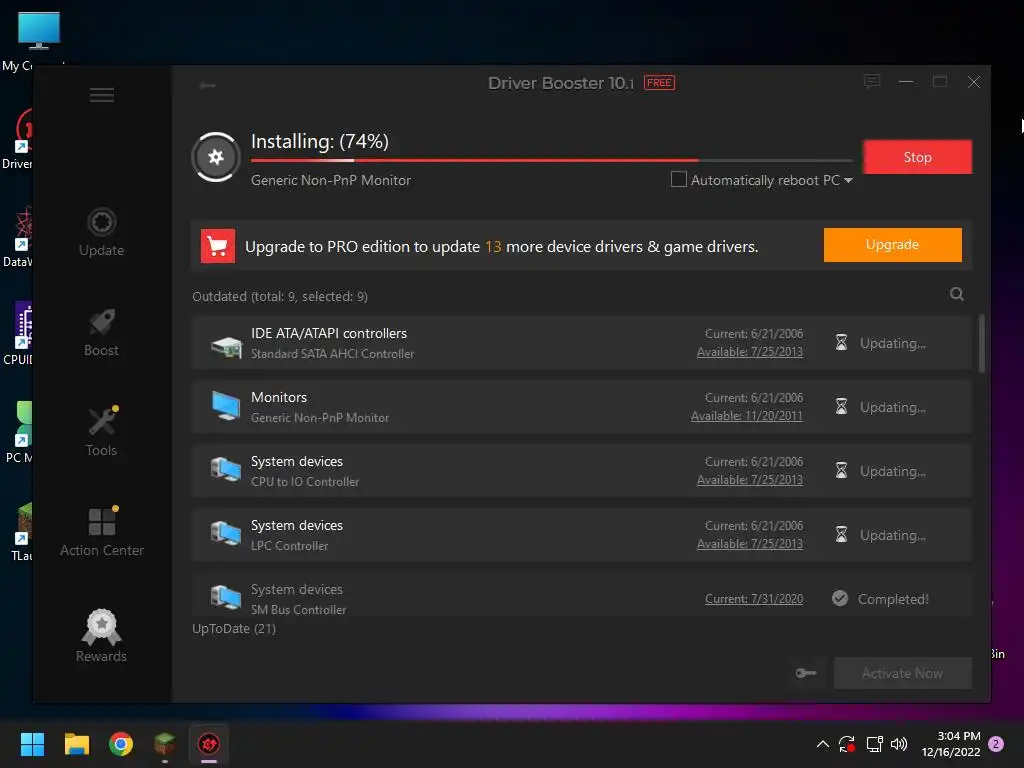Search the outdated drivers list
The width and height of the screenshot is (1024, 768).
(x=957, y=294)
